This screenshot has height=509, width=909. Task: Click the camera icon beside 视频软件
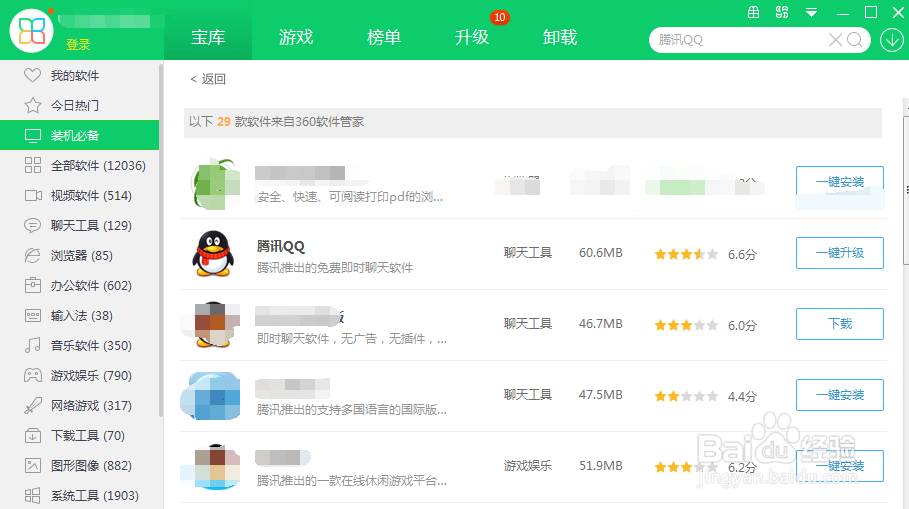click(x=33, y=195)
